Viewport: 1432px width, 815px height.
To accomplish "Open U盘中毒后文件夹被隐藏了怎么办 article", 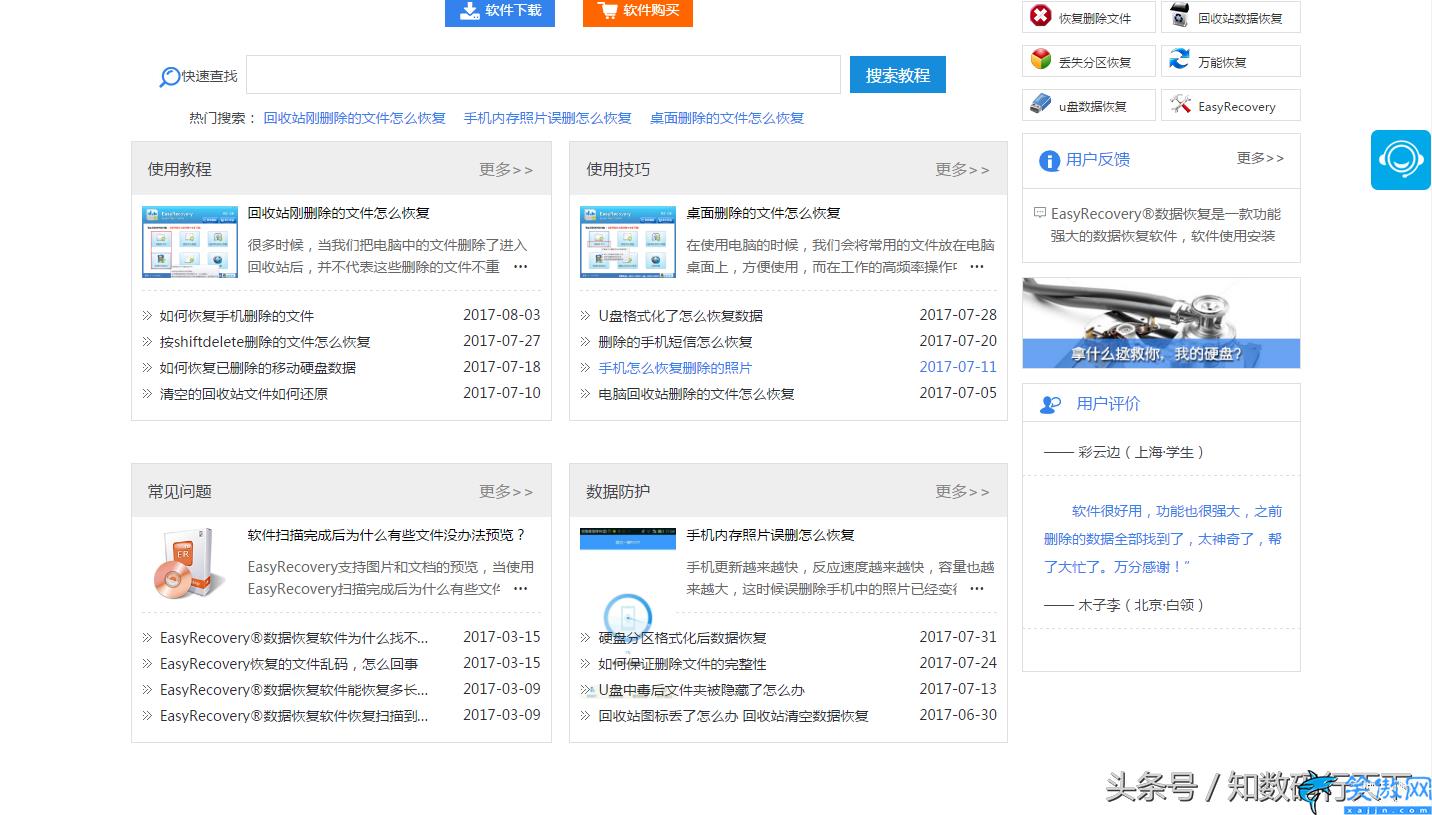I will tap(701, 690).
